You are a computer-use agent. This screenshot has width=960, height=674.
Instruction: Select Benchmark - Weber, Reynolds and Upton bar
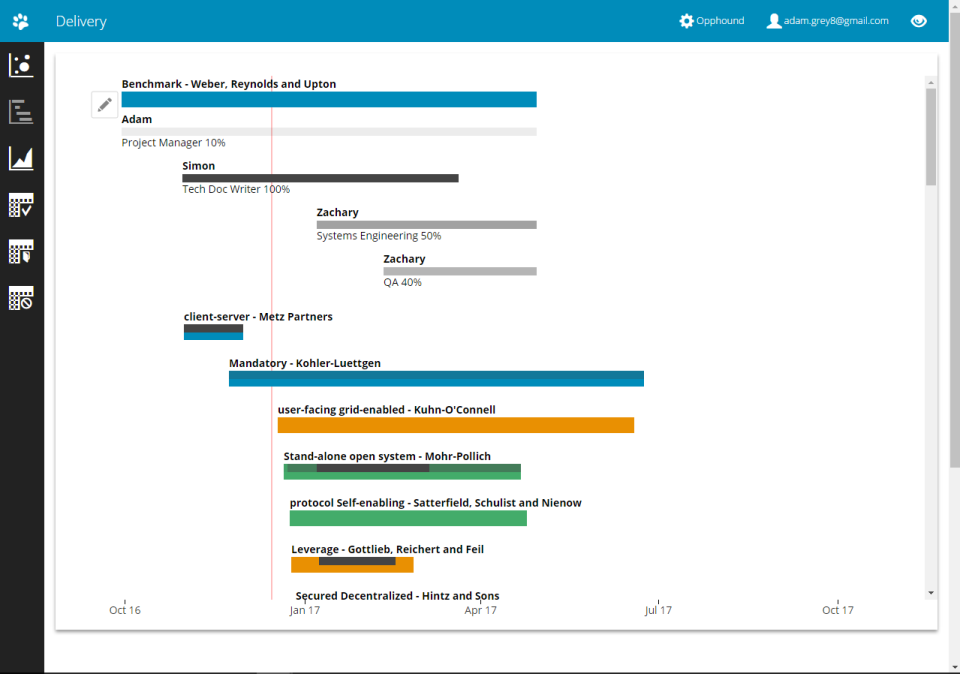pos(329,99)
